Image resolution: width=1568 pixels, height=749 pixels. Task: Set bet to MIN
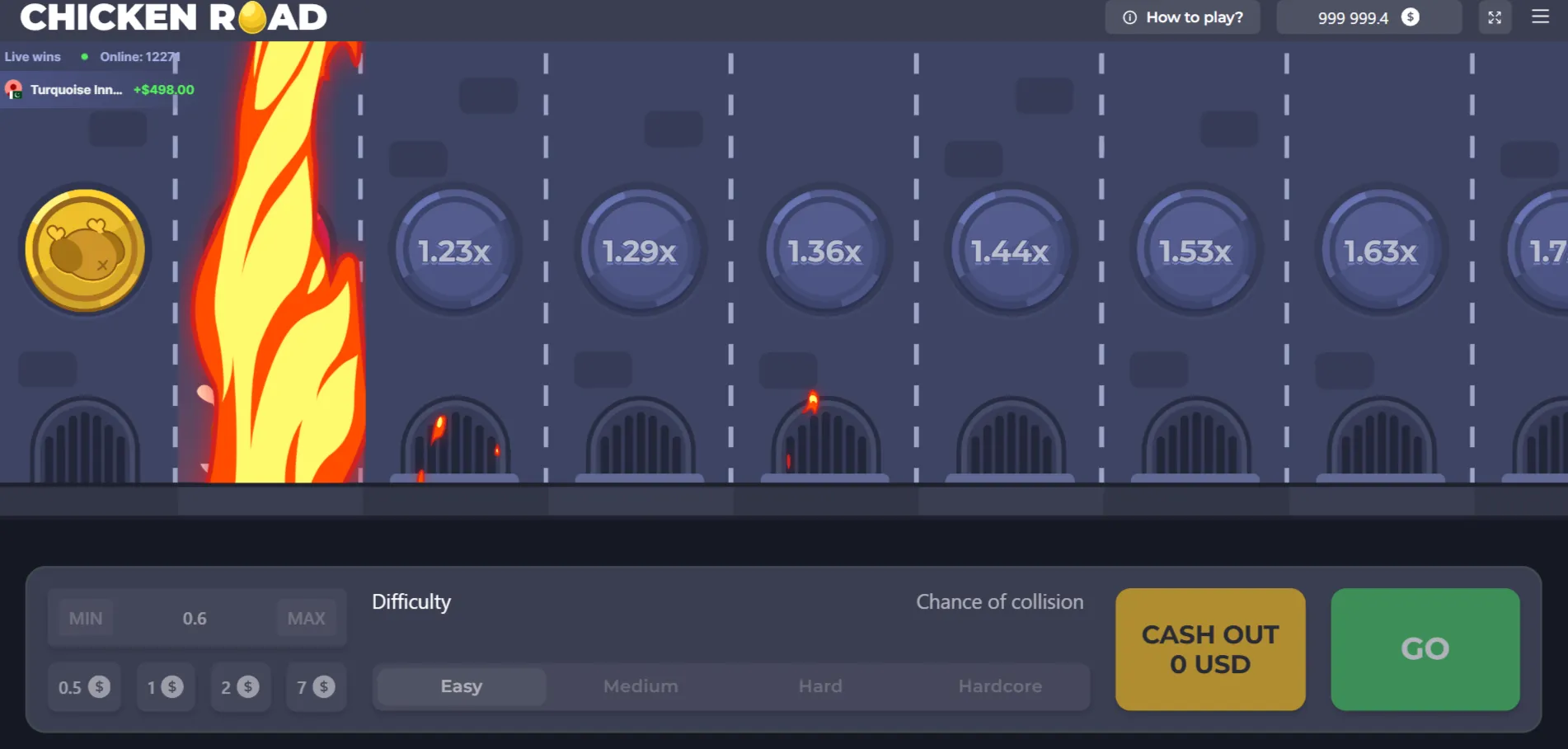[x=86, y=619]
